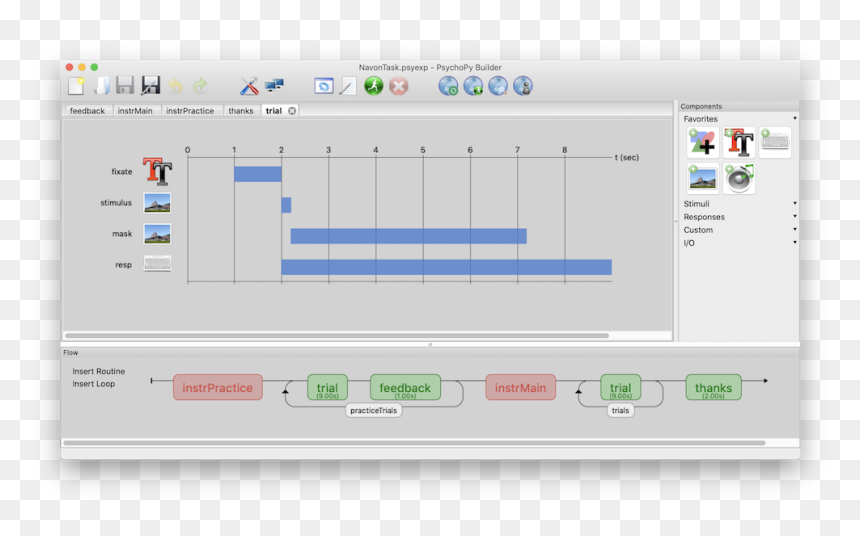Image resolution: width=860 pixels, height=536 pixels.
Task: Add a Keyboard component from Favorites
Action: pyautogui.click(x=775, y=143)
